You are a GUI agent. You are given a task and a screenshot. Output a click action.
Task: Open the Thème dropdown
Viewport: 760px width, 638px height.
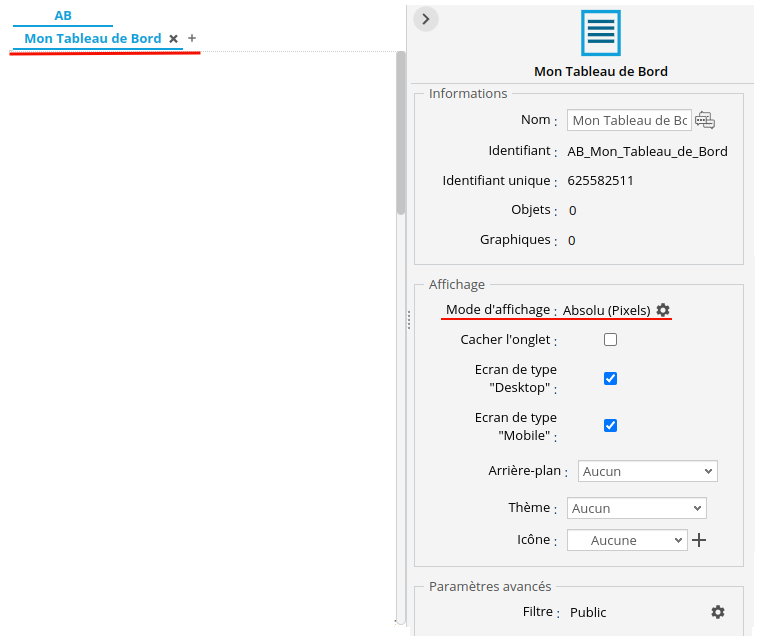pyautogui.click(x=636, y=508)
